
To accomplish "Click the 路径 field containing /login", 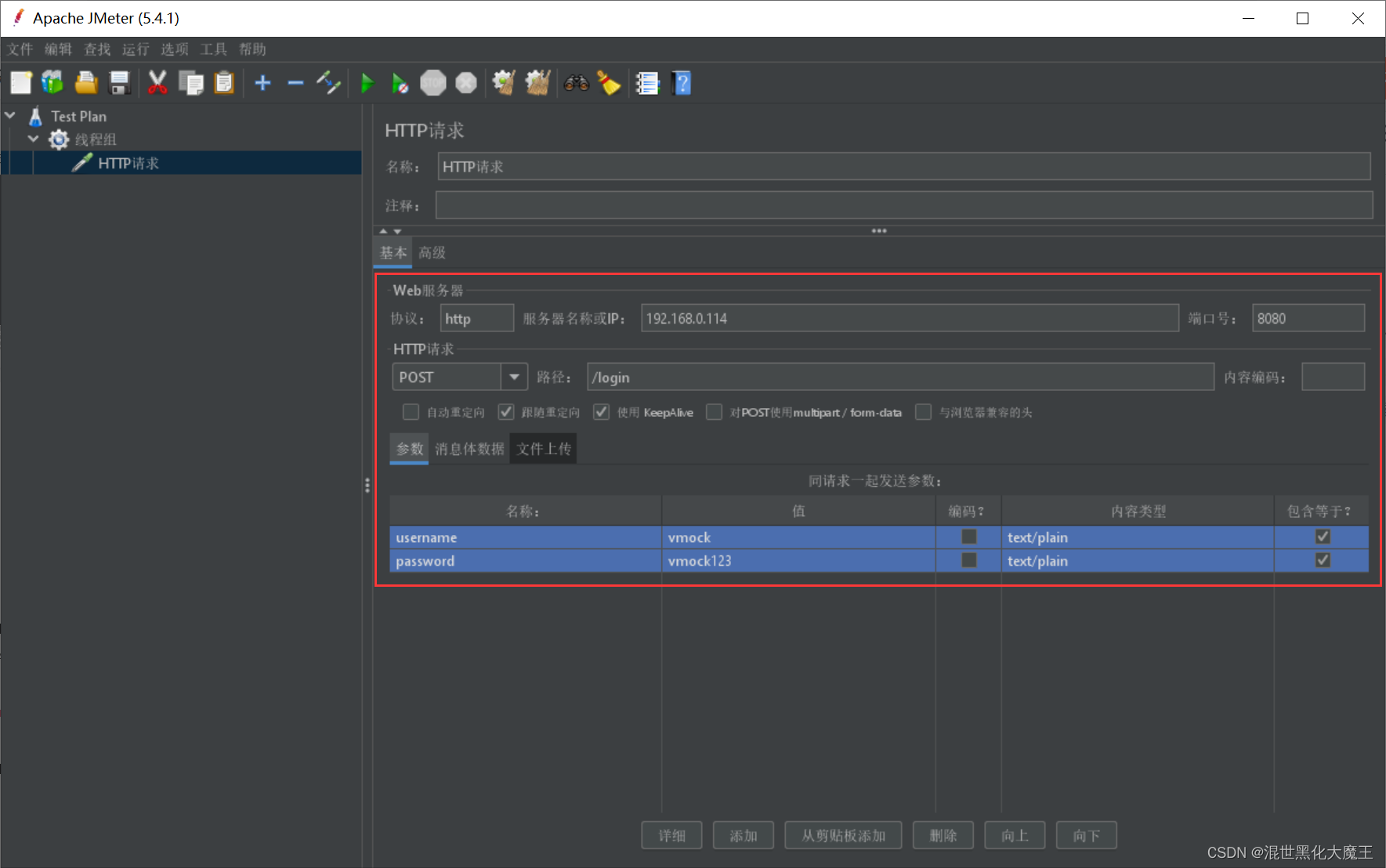I will (900, 377).
